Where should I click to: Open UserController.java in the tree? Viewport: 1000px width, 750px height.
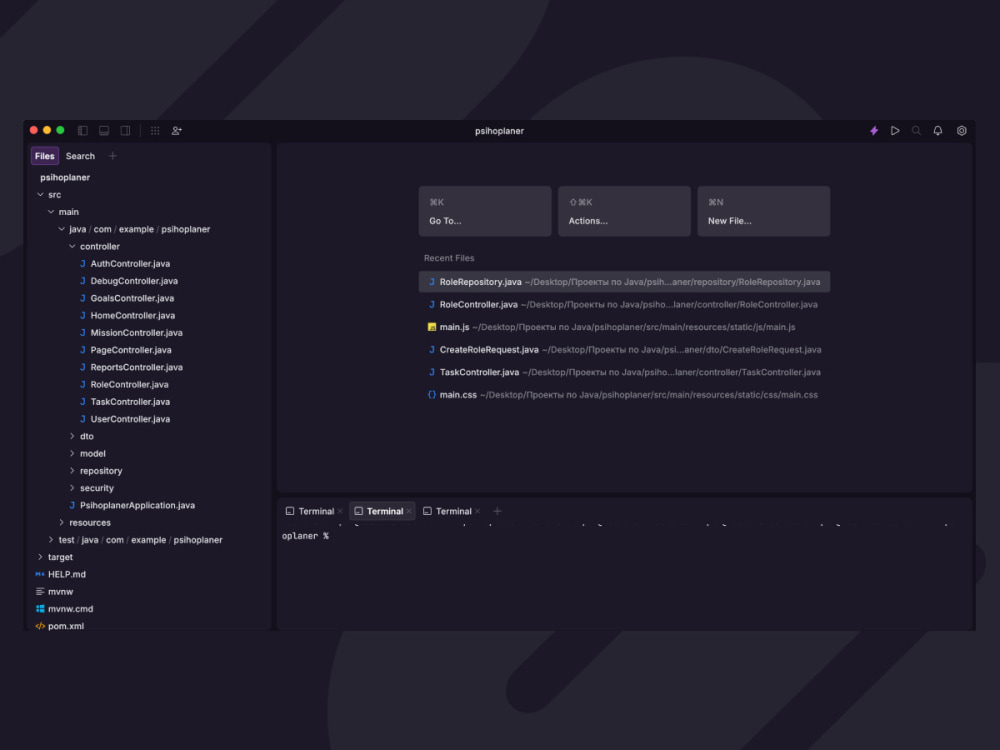click(x=130, y=418)
